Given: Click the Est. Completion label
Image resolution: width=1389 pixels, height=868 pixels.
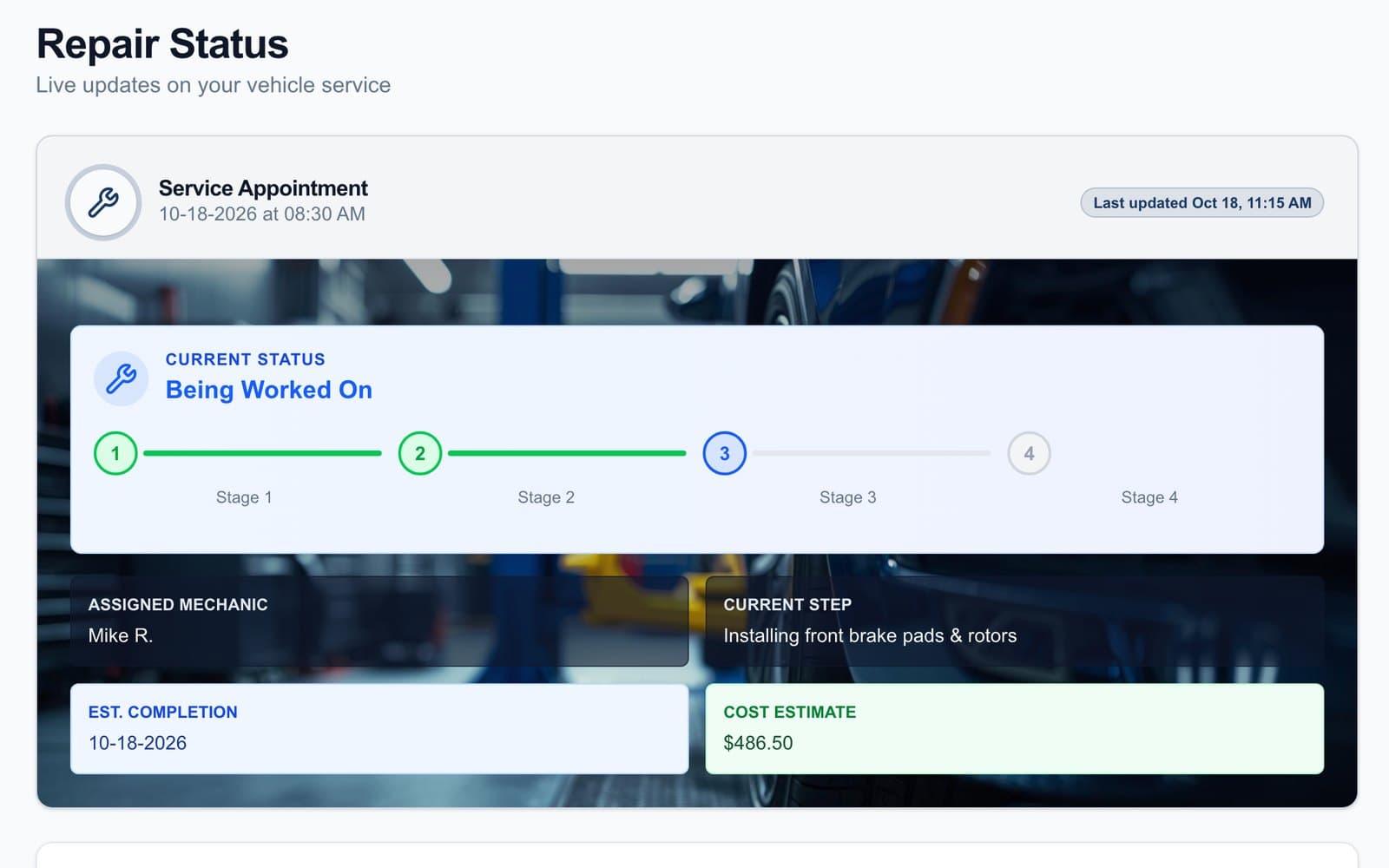Looking at the screenshot, I should (163, 713).
